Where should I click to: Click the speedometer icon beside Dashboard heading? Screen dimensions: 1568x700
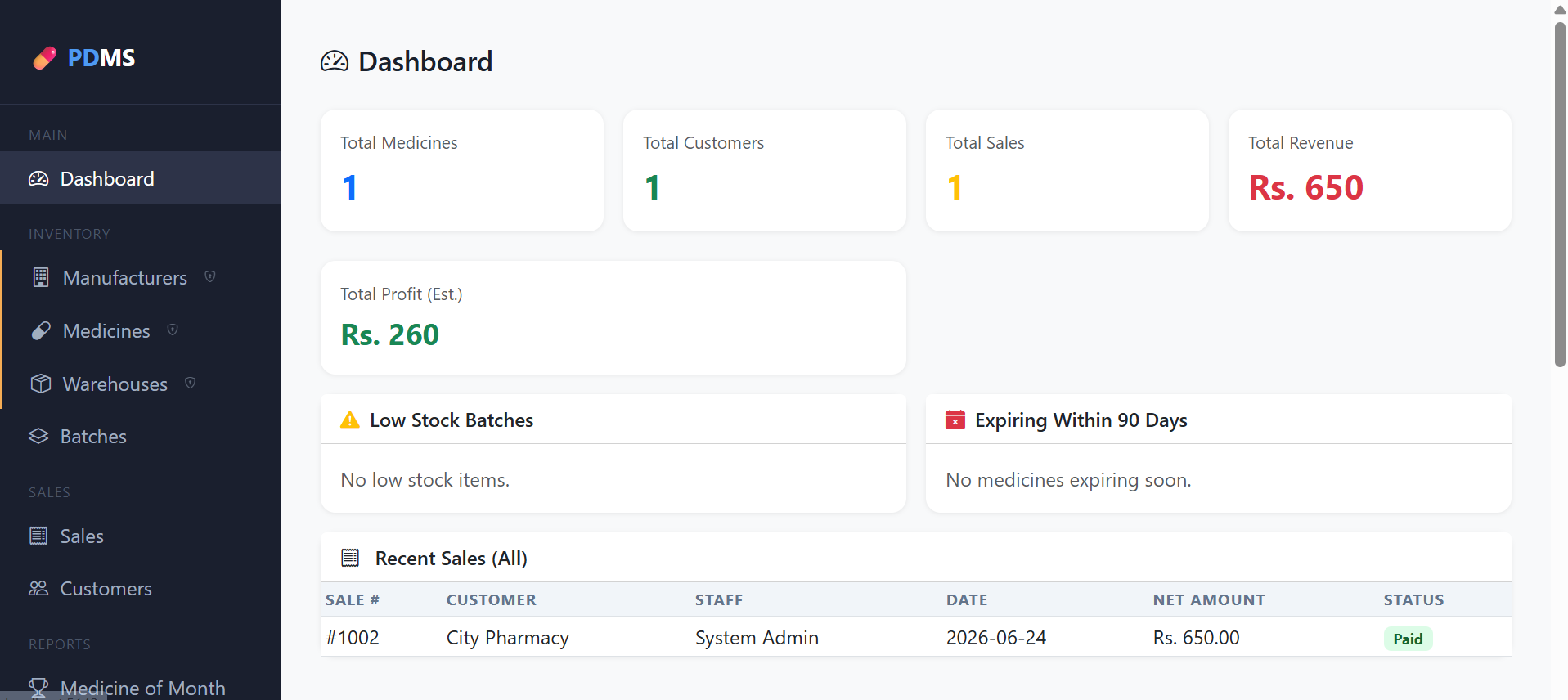point(335,61)
